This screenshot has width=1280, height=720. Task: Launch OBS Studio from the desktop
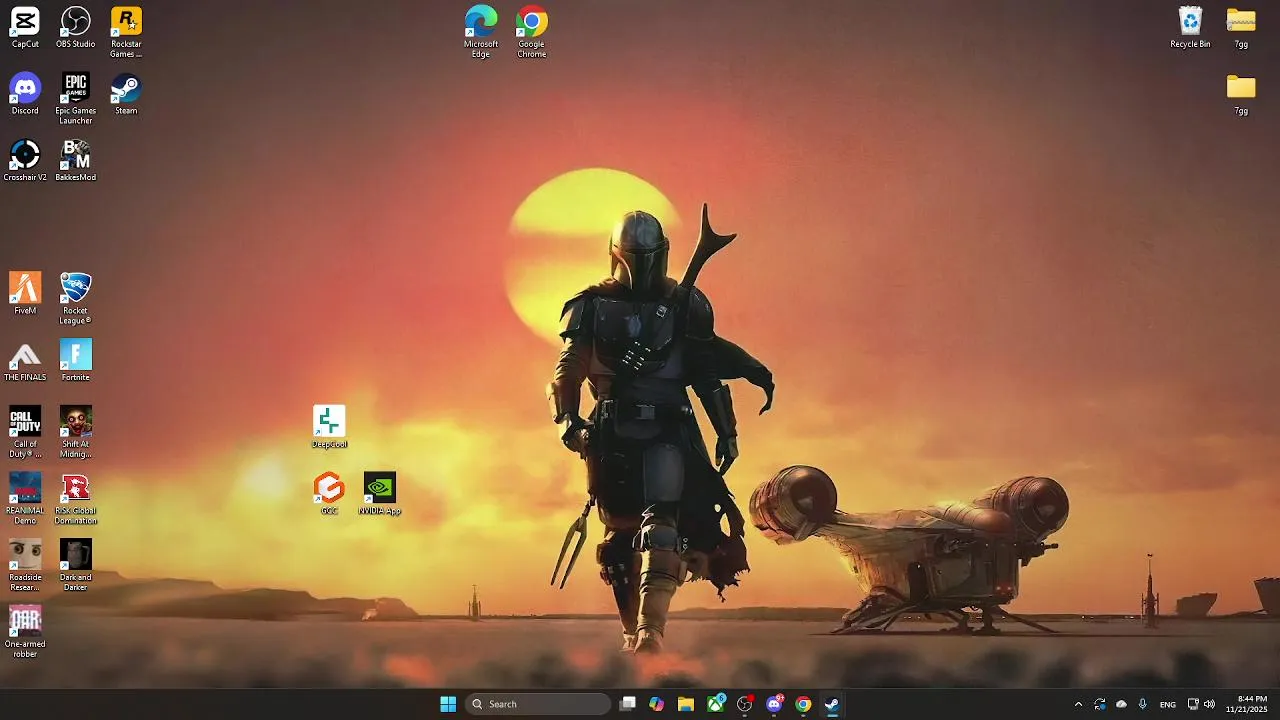76,28
